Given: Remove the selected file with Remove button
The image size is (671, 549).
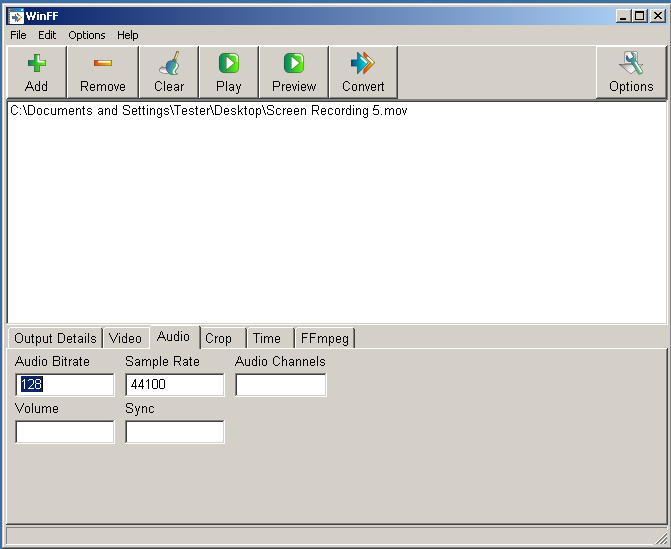Looking at the screenshot, I should [x=103, y=72].
